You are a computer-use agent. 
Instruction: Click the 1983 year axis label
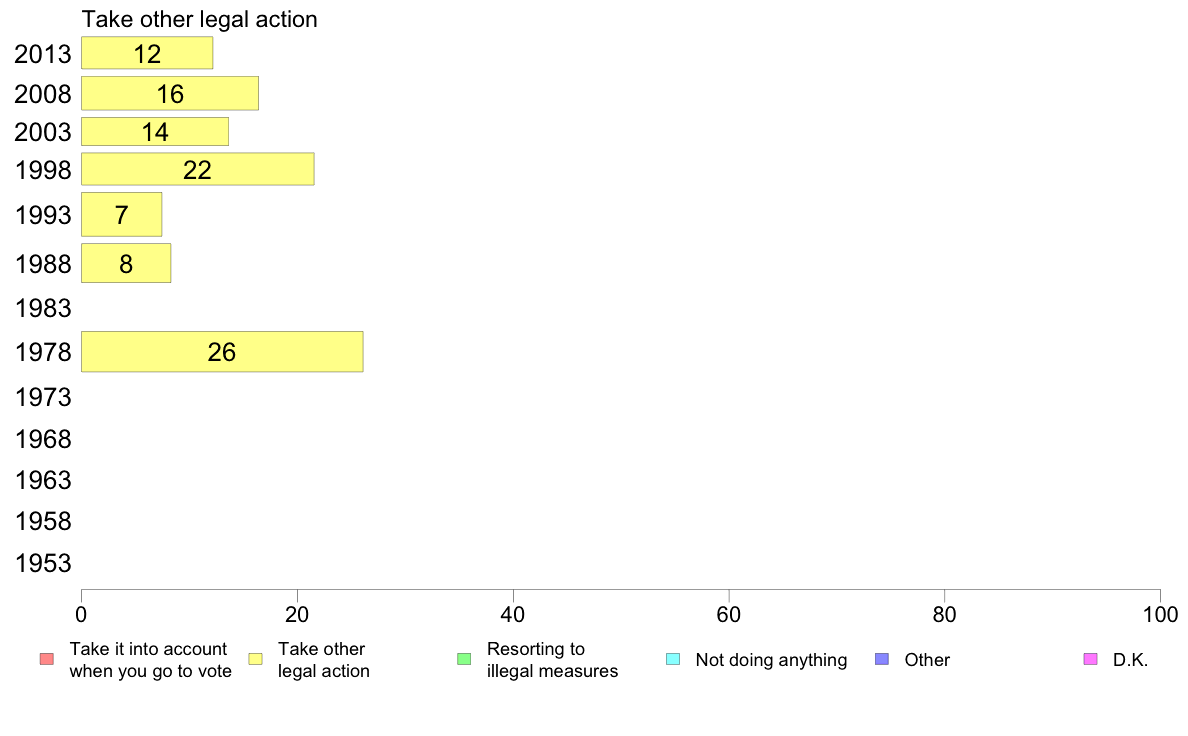(43, 308)
